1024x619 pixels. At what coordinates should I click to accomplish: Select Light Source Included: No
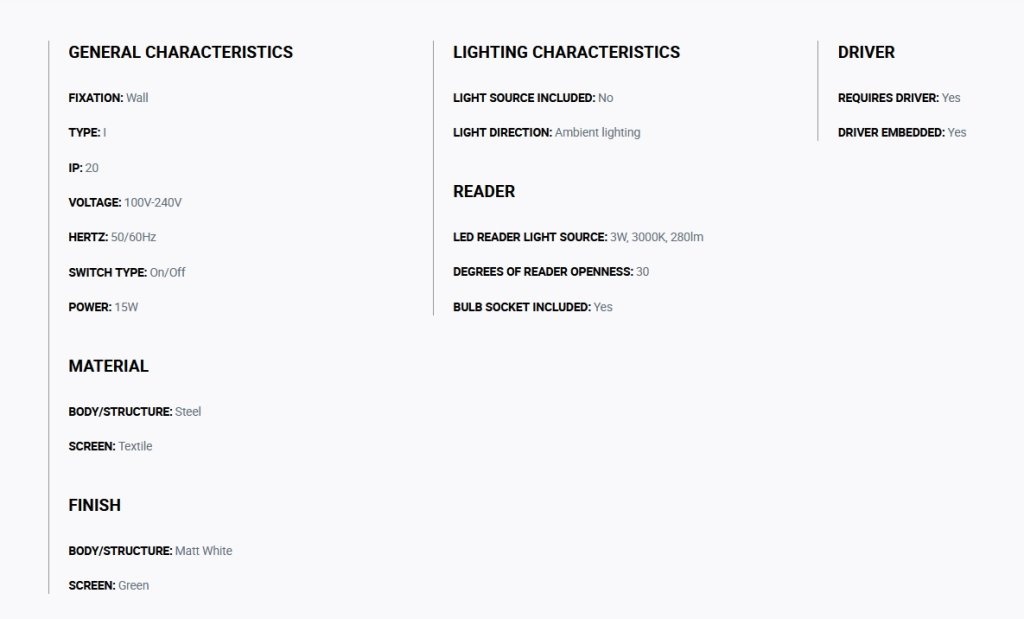click(x=533, y=98)
